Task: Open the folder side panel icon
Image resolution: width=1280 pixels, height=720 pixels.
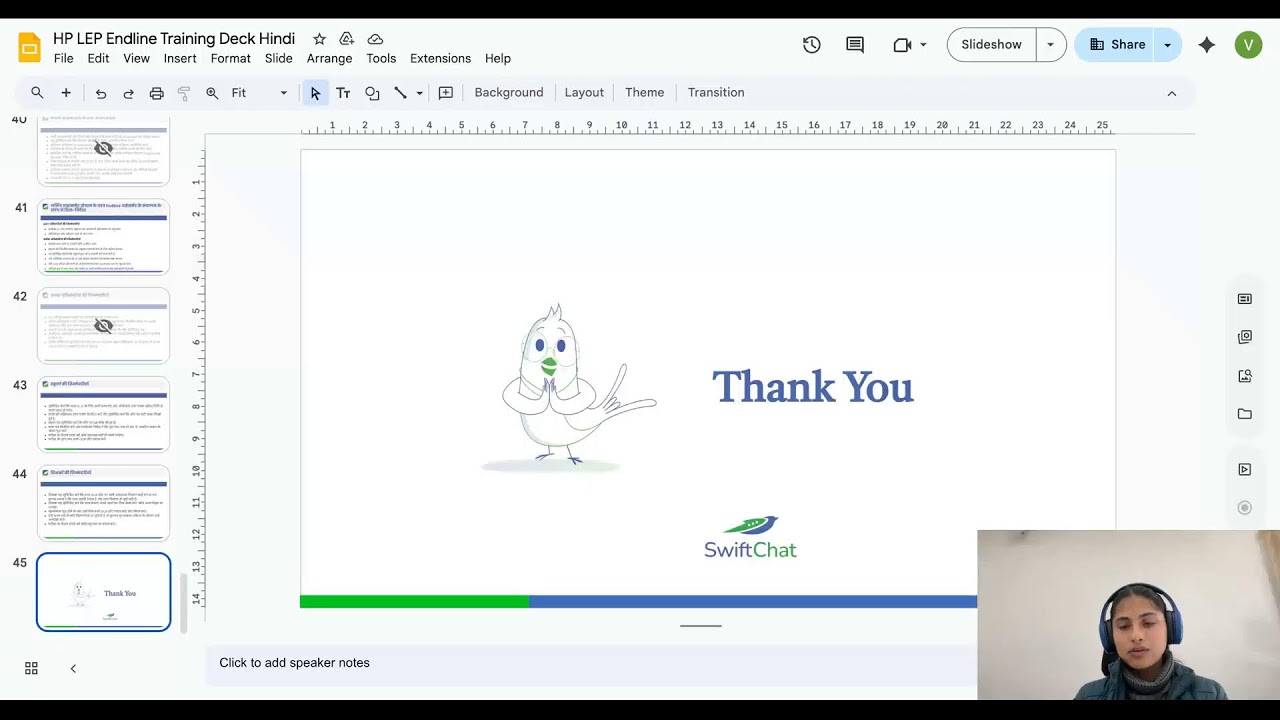Action: [x=1245, y=414]
